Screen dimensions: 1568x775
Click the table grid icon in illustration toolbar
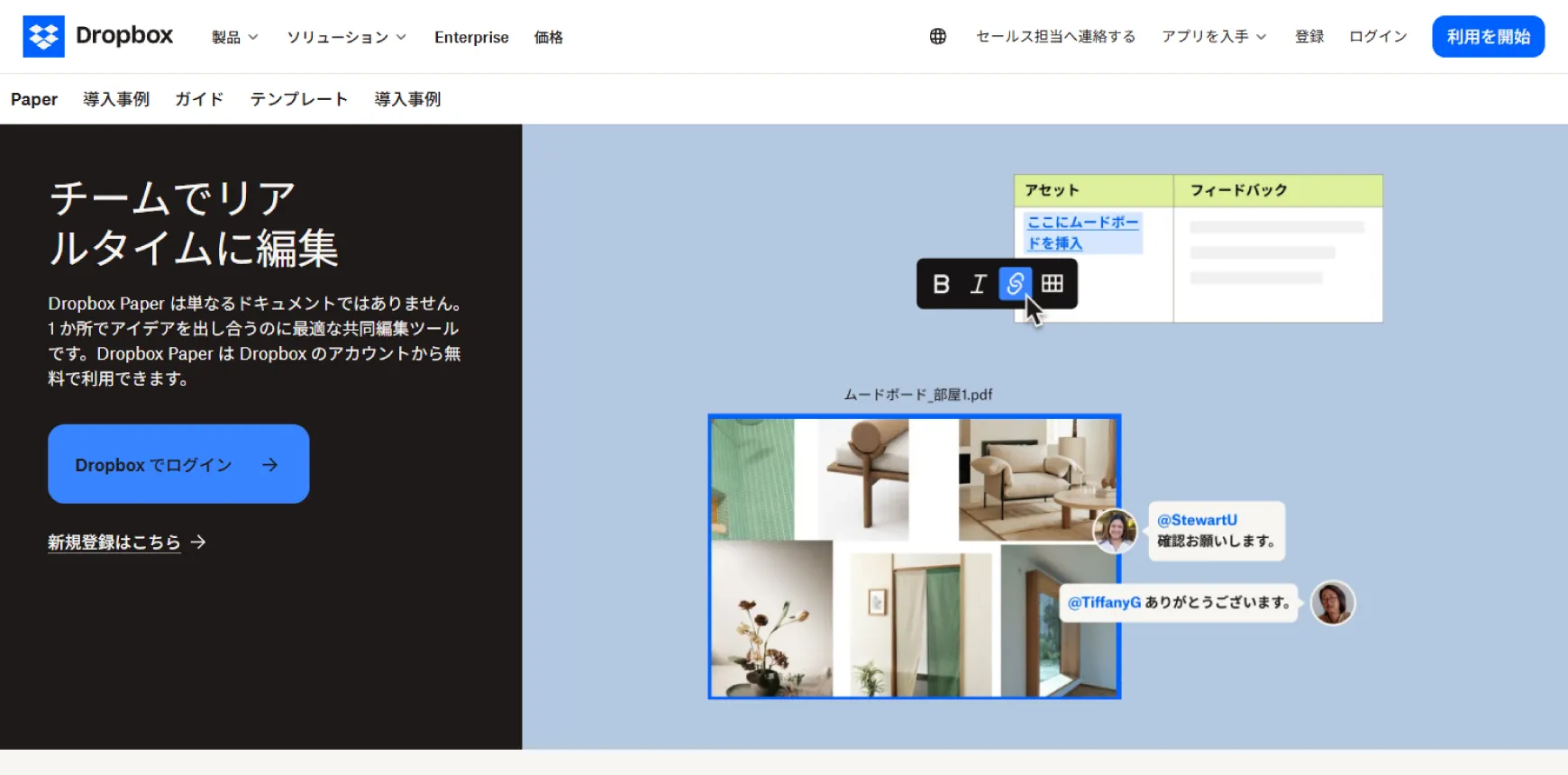[x=1052, y=284]
